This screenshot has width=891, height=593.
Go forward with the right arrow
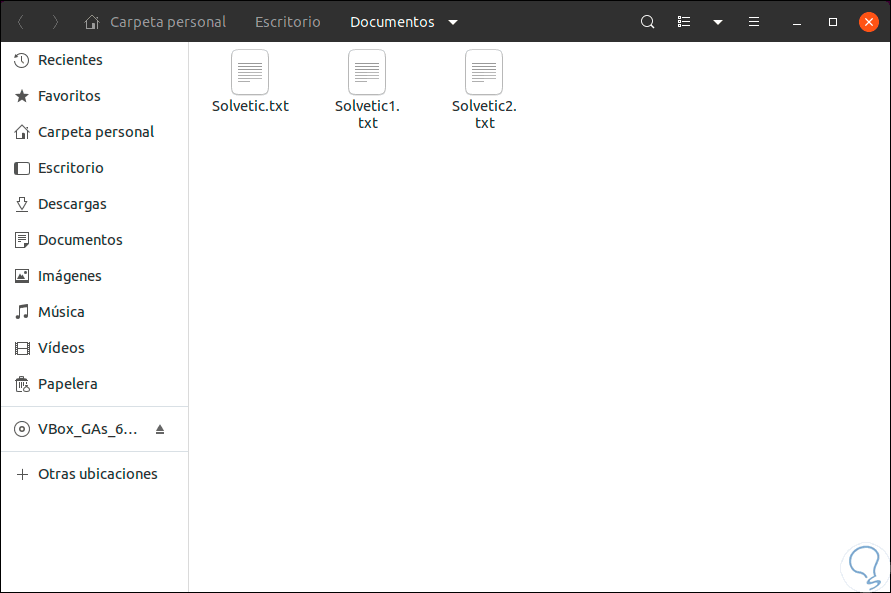click(x=55, y=22)
